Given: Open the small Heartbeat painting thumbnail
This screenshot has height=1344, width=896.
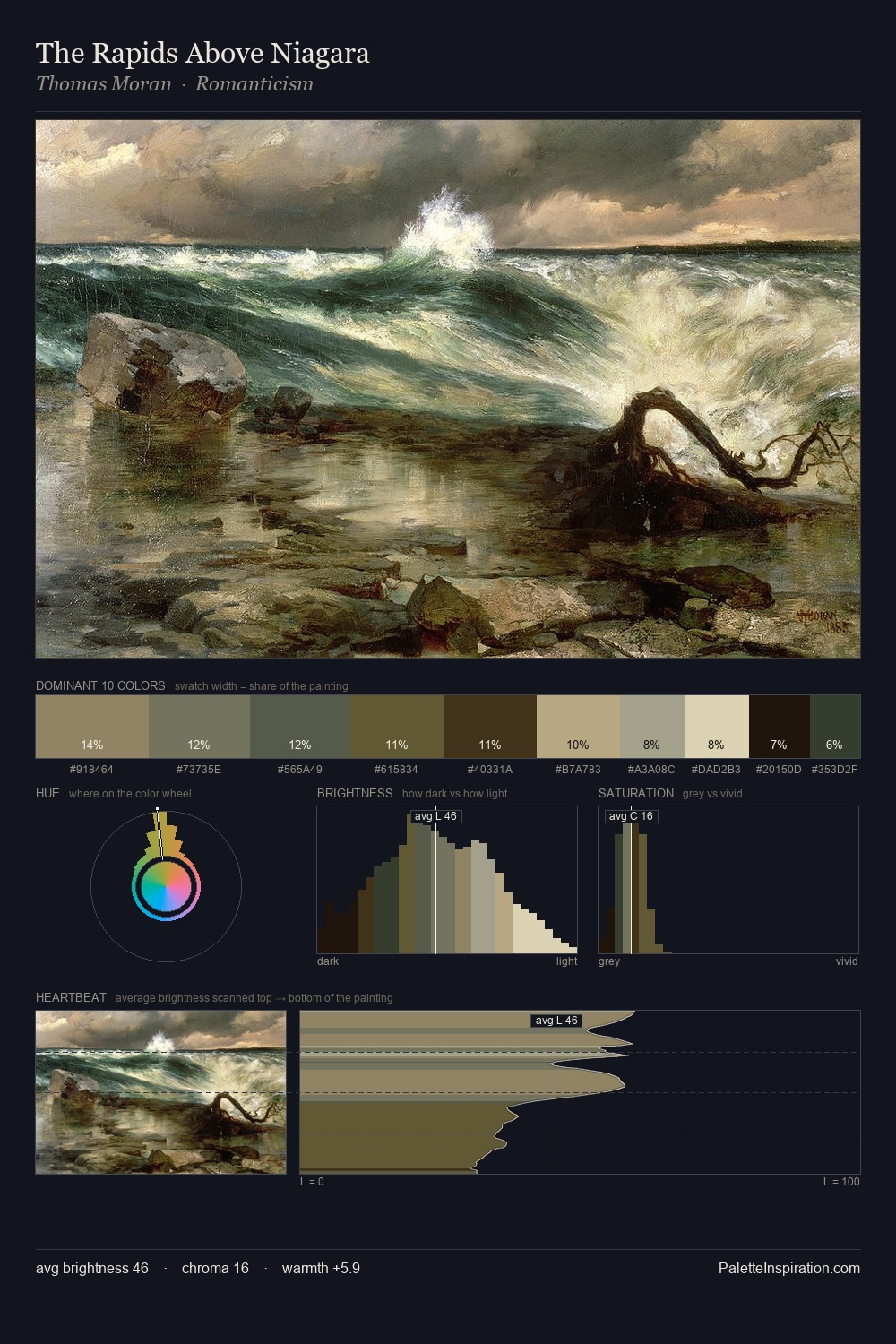Looking at the screenshot, I should tap(161, 1092).
